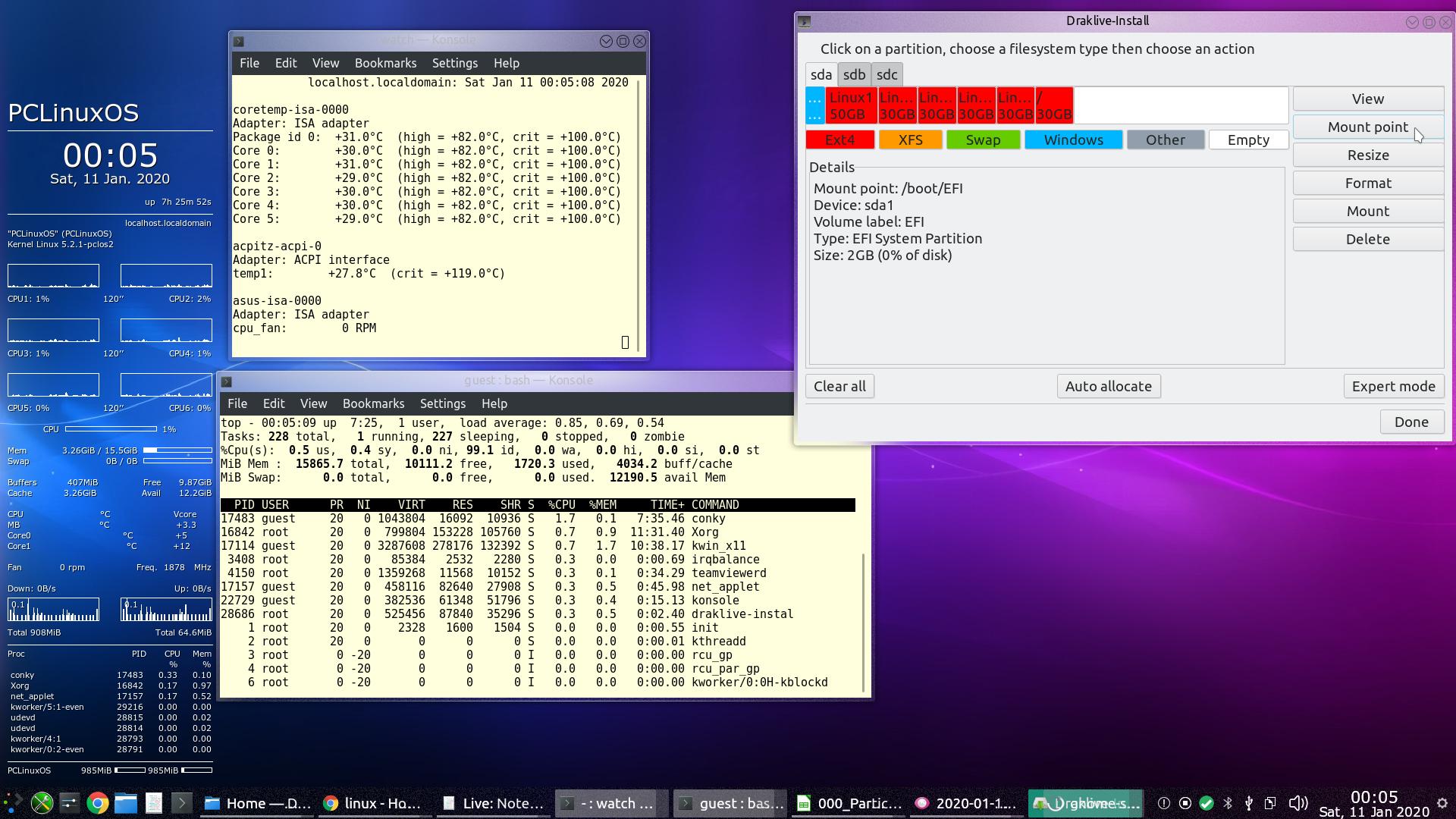1456x819 pixels.
Task: Click the recording stop tray icon
Action: pos(1185,803)
